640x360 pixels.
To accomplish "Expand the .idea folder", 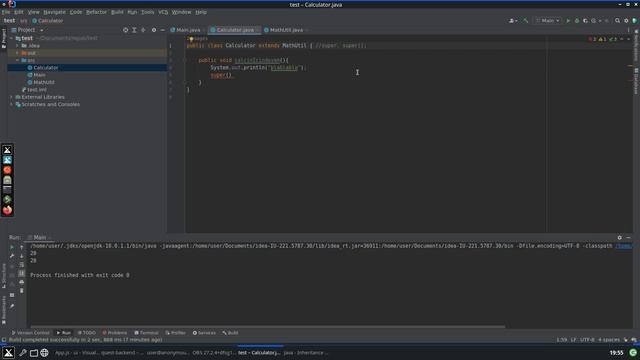I will [x=18, y=45].
